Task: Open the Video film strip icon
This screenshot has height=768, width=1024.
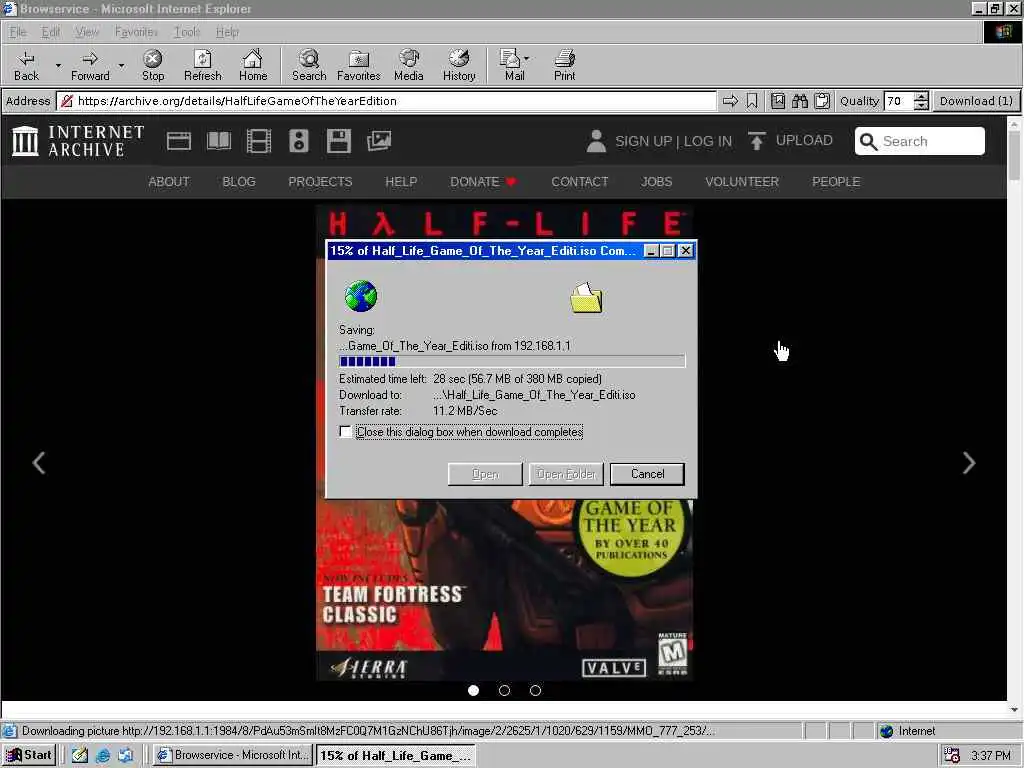Action: (x=259, y=141)
